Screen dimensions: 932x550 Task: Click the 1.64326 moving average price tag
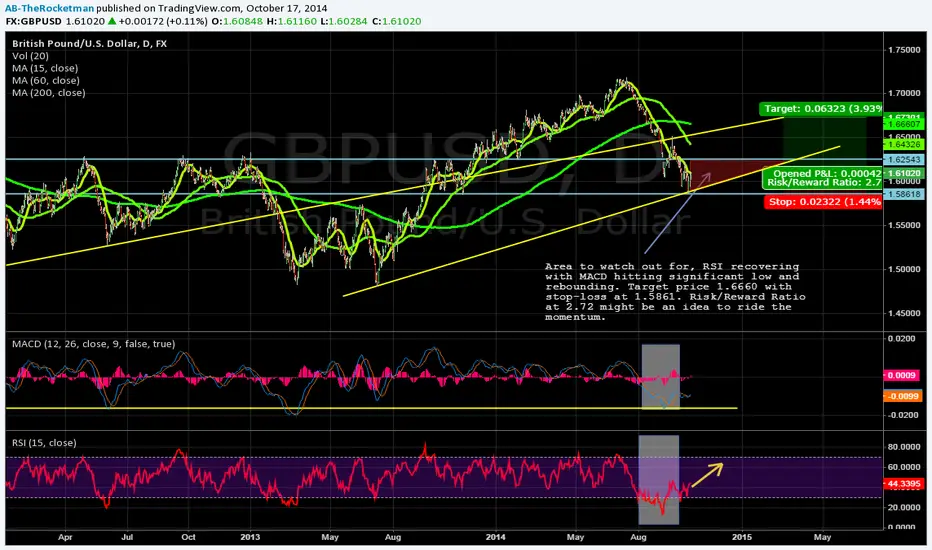click(x=904, y=144)
